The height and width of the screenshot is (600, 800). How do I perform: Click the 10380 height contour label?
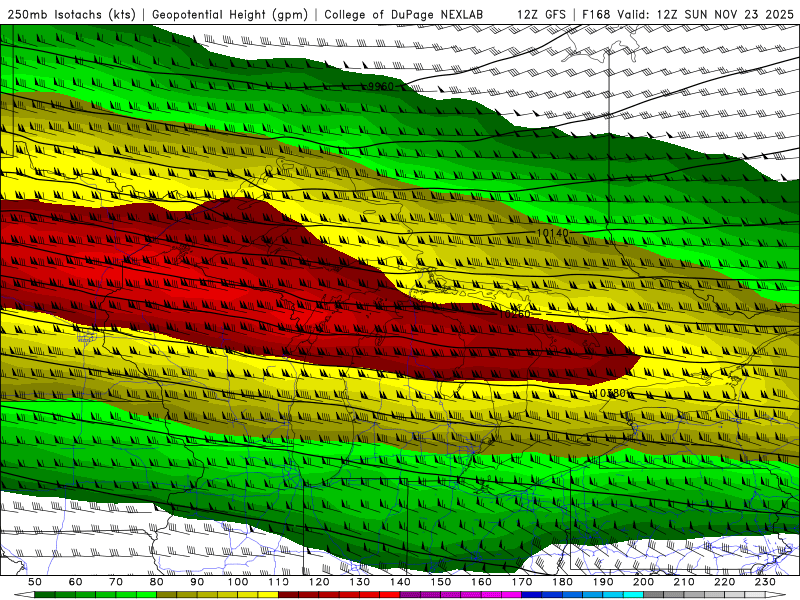point(610,393)
